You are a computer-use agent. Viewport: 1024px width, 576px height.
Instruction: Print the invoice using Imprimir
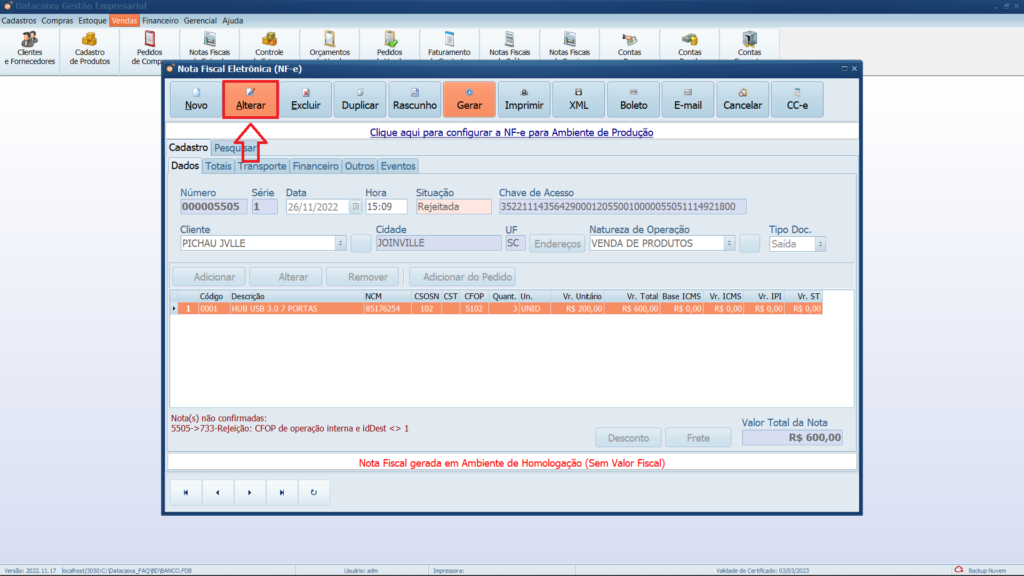[524, 100]
